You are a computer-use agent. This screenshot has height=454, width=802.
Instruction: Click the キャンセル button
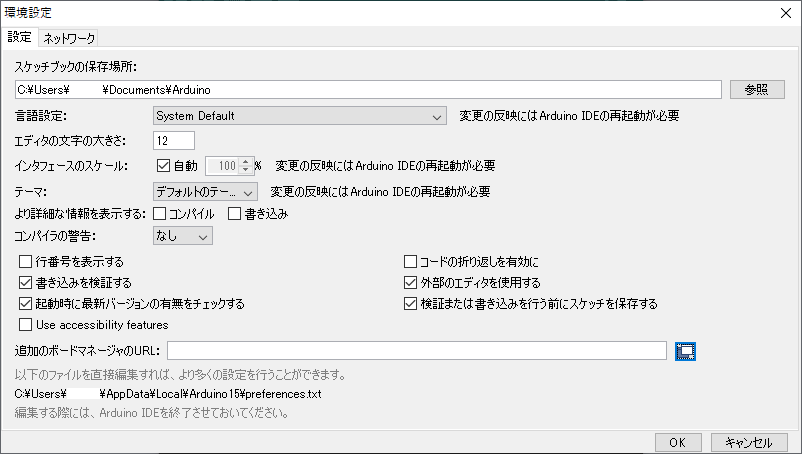[x=748, y=443]
